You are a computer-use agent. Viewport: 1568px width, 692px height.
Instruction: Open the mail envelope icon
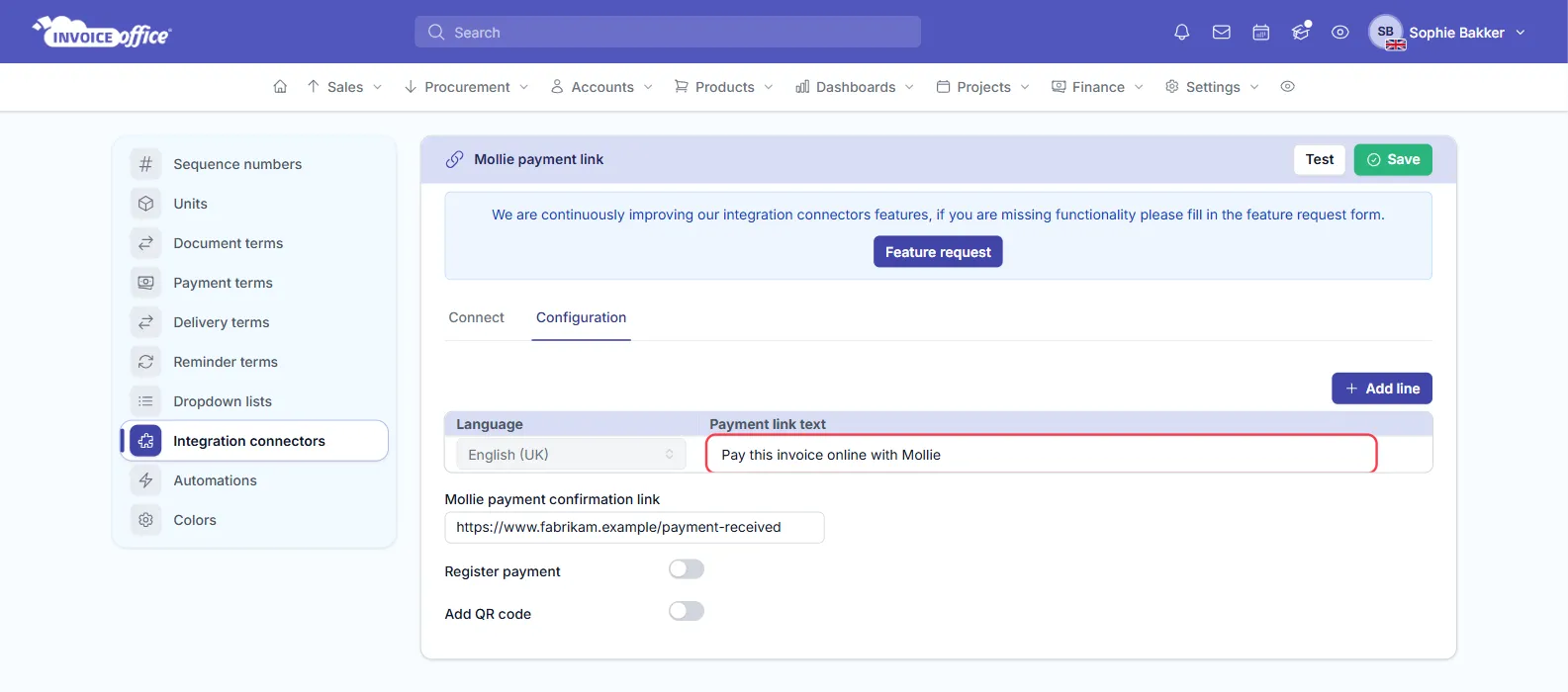click(1221, 33)
